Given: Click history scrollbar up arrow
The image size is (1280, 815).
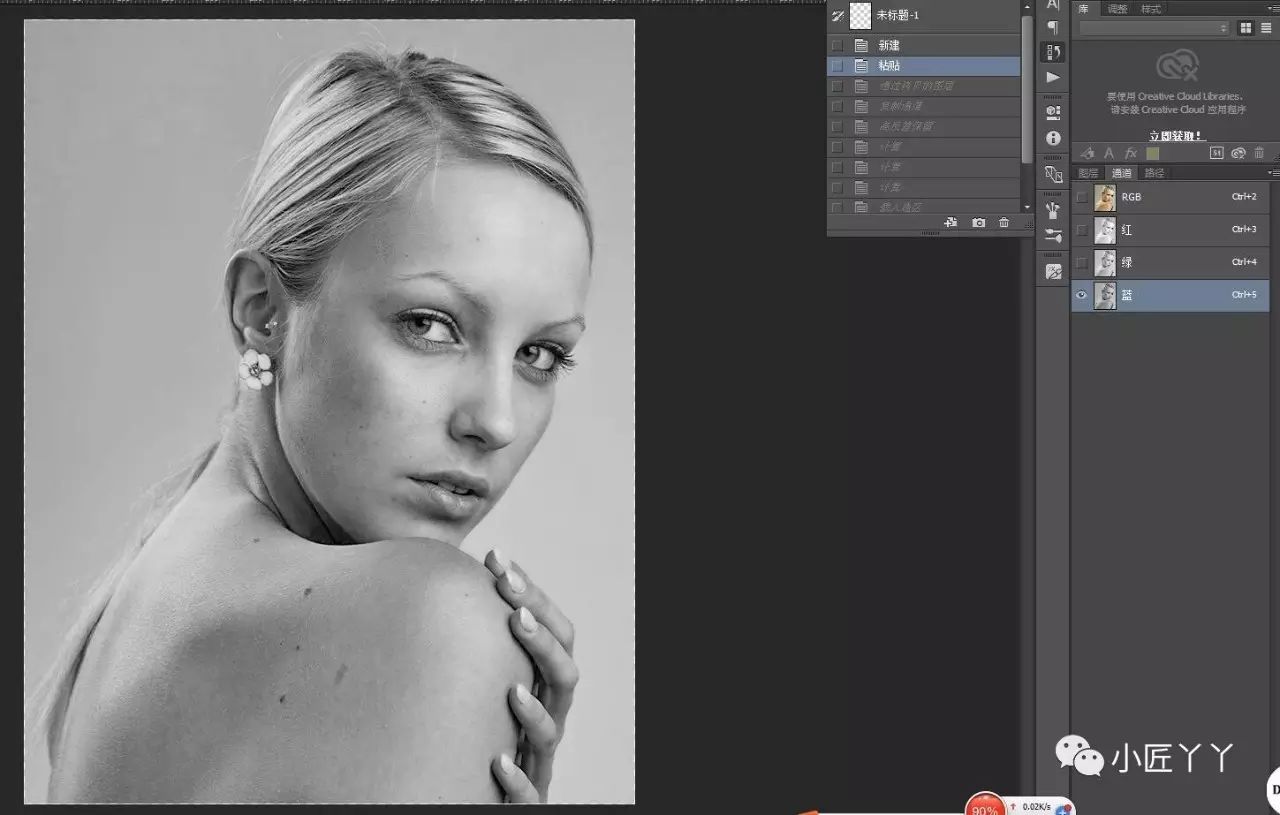Looking at the screenshot, I should click(1027, 7).
